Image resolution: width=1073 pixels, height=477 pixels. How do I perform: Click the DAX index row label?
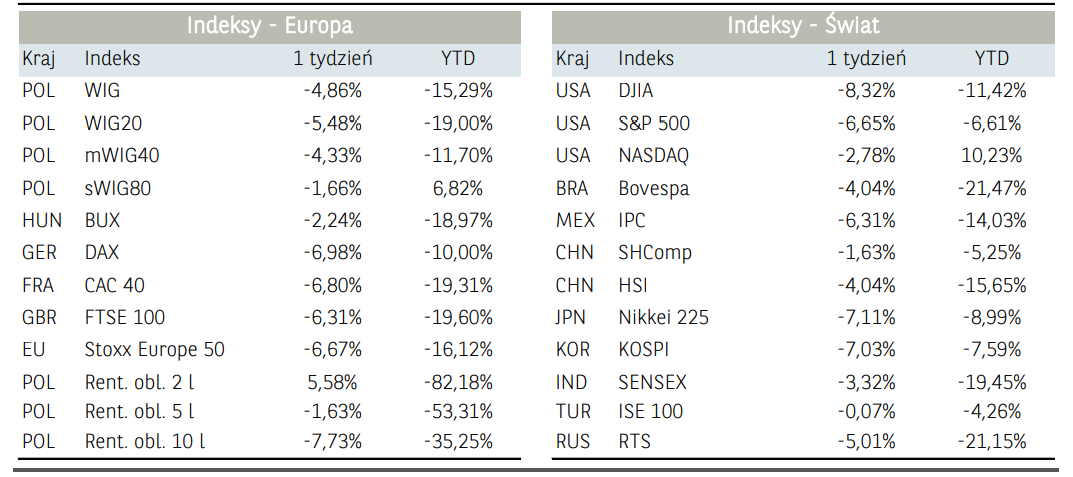102,253
